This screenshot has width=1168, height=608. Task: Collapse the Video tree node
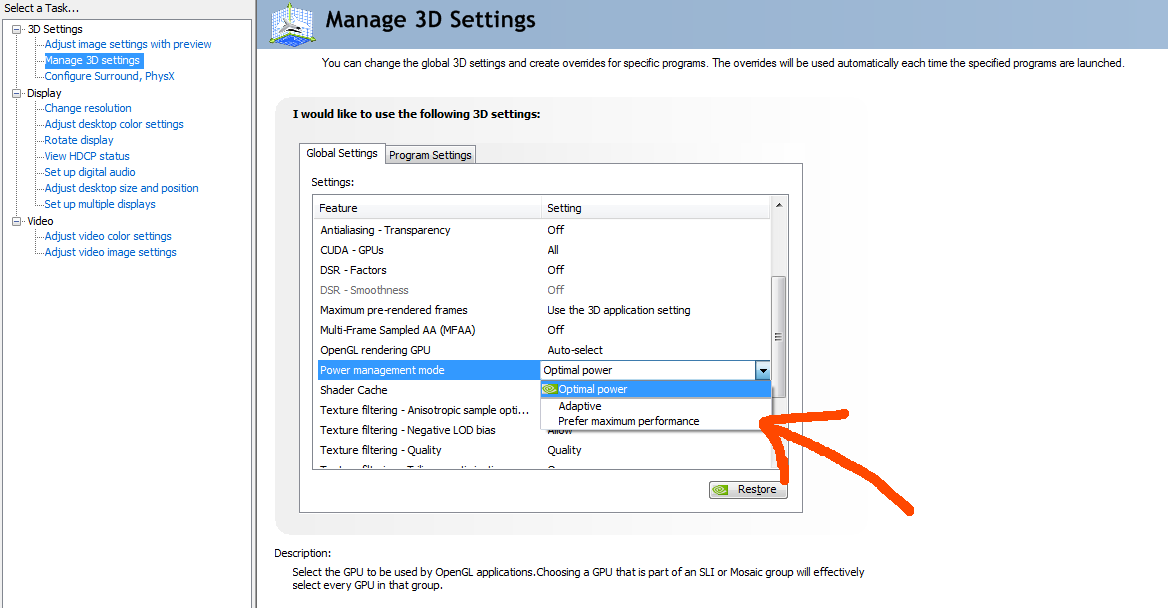pos(17,221)
